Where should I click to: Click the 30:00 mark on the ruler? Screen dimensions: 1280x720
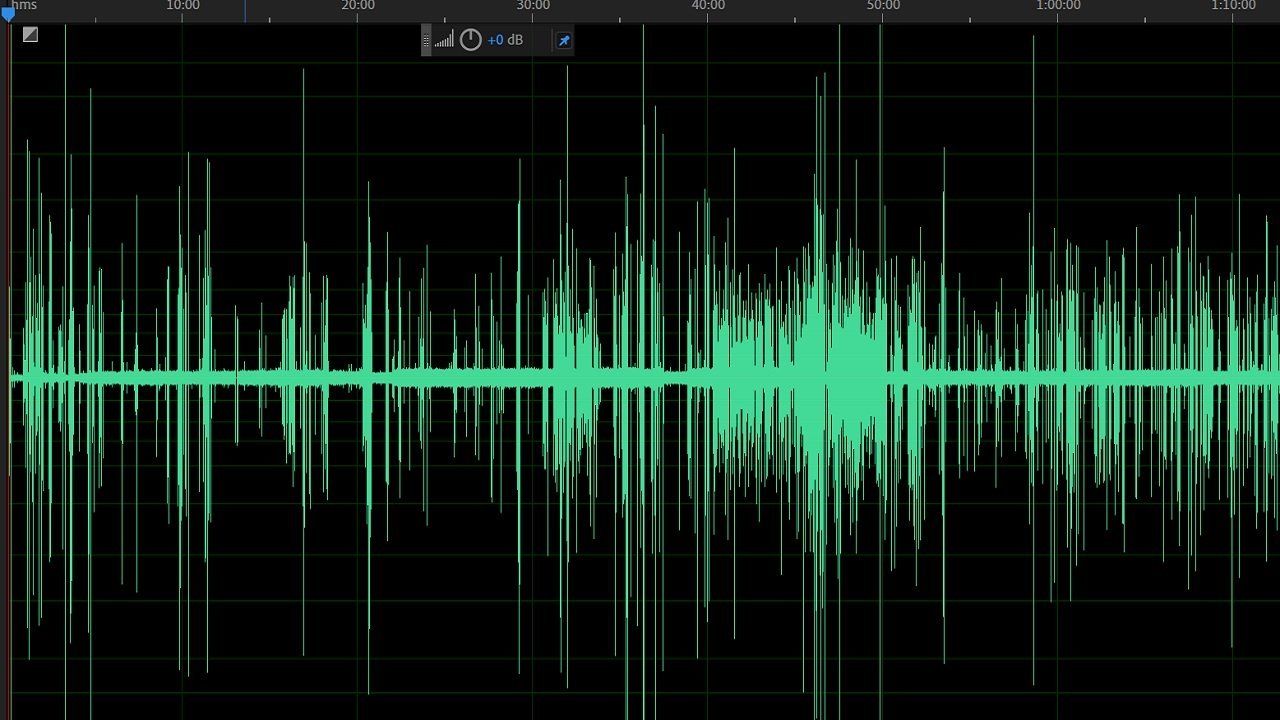pyautogui.click(x=533, y=6)
